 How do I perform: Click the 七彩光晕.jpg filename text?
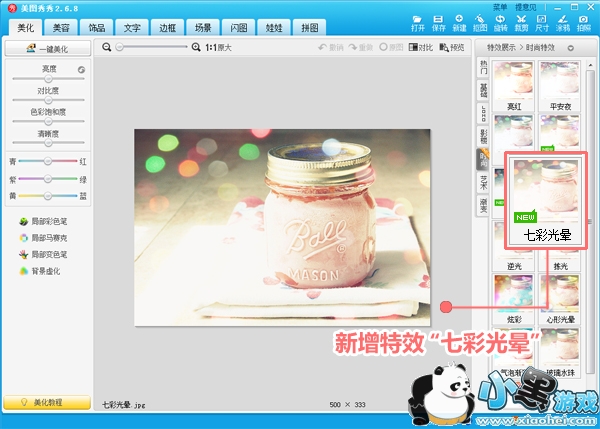[124, 405]
